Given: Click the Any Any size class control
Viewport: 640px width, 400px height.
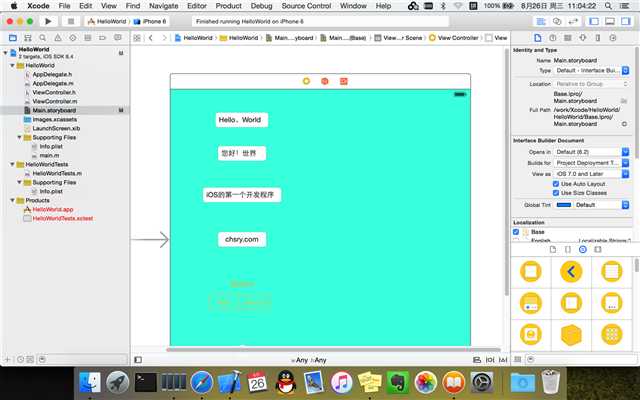Looking at the screenshot, I should (309, 360).
